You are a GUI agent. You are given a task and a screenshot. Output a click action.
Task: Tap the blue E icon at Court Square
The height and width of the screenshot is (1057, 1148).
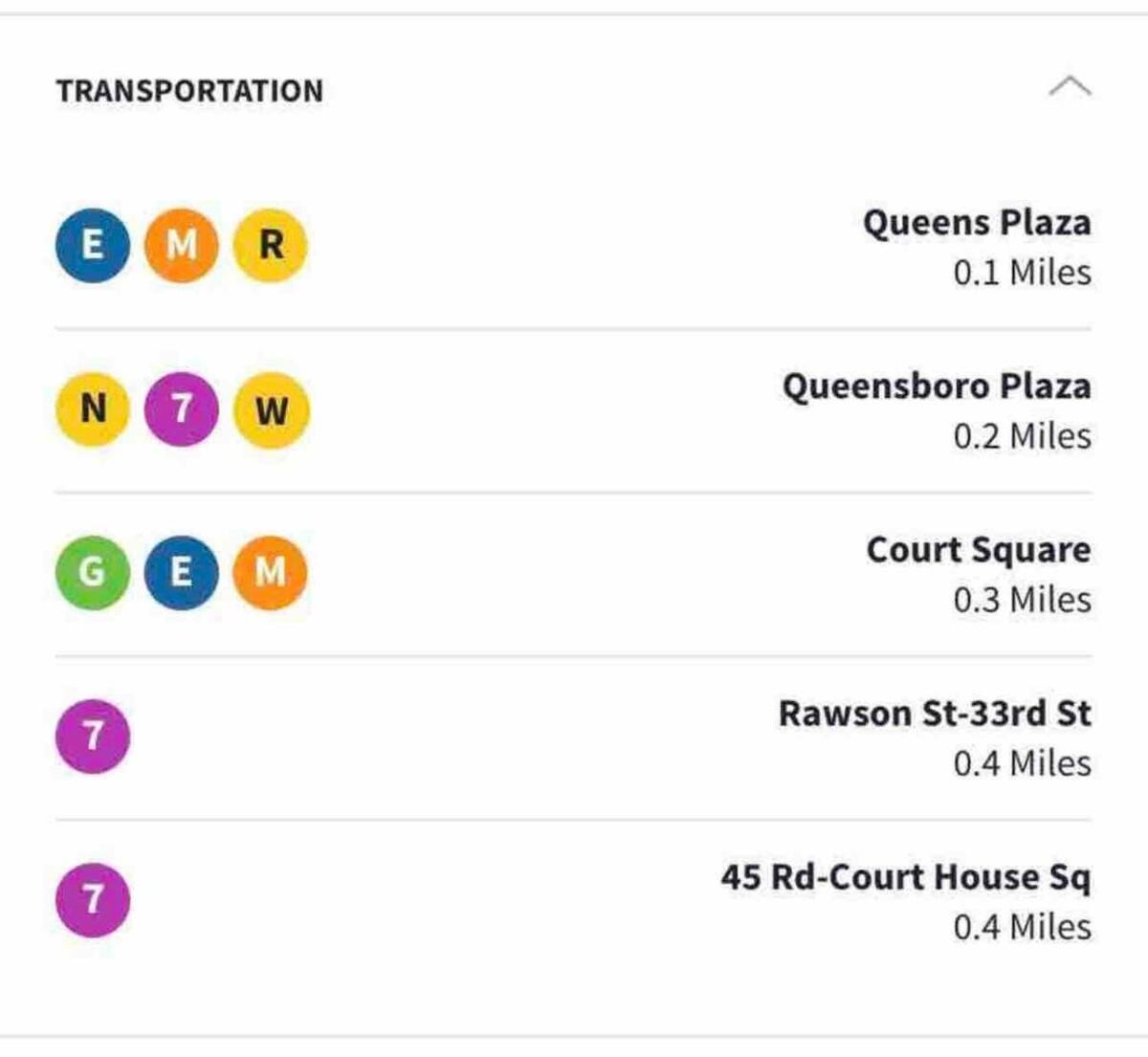(181, 573)
